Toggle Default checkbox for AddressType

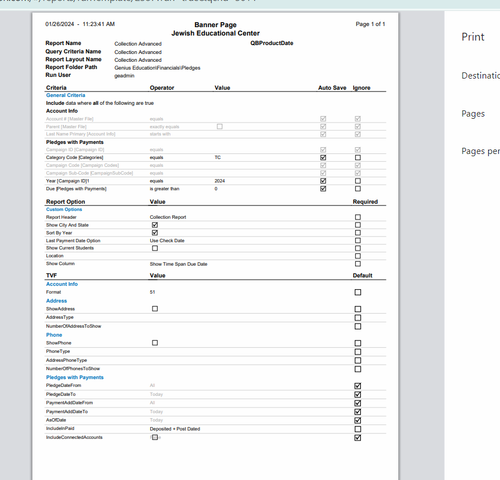tap(358, 318)
